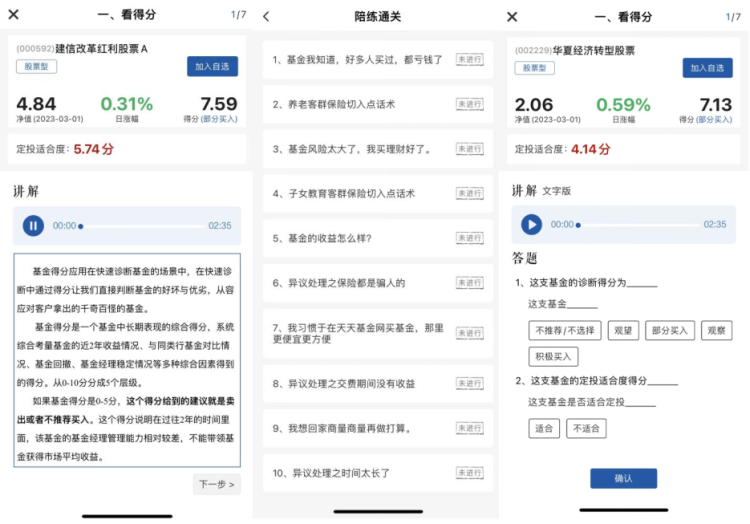The image size is (750, 524).
Task: Open item 9 我想回家商量商量再做打算
Action: click(377, 428)
